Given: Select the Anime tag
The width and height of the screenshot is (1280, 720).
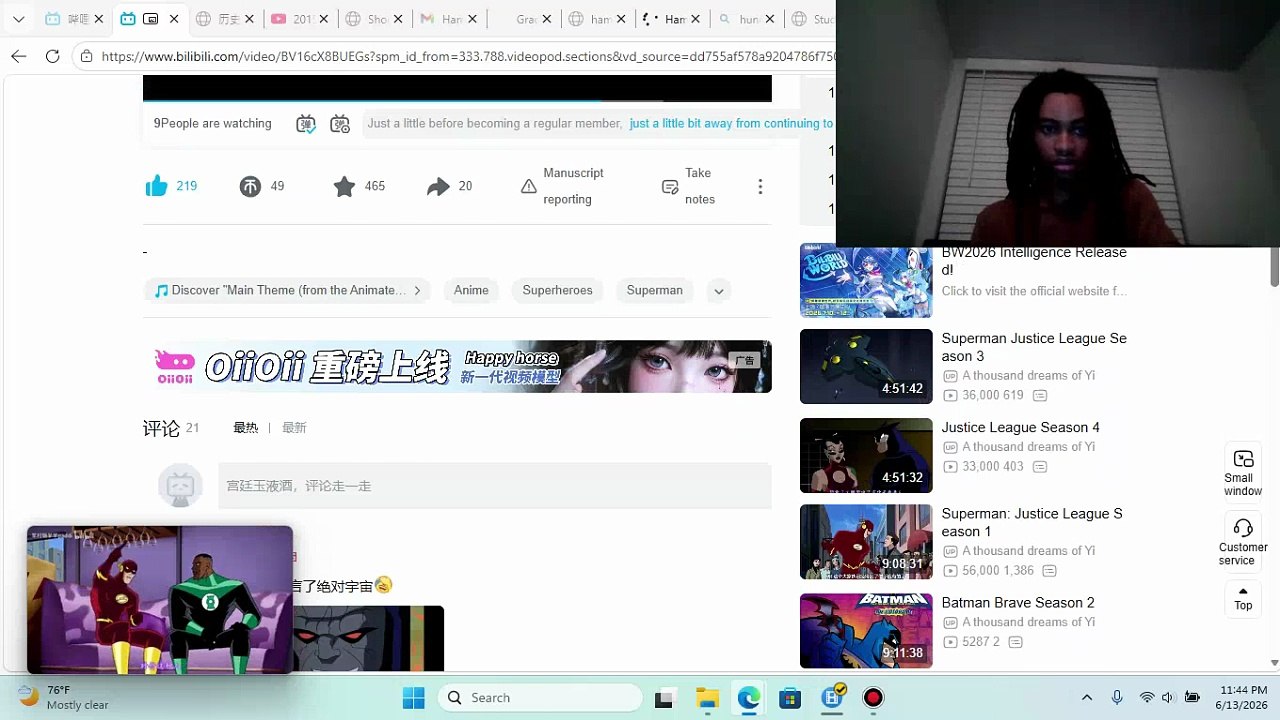Looking at the screenshot, I should click(471, 290).
